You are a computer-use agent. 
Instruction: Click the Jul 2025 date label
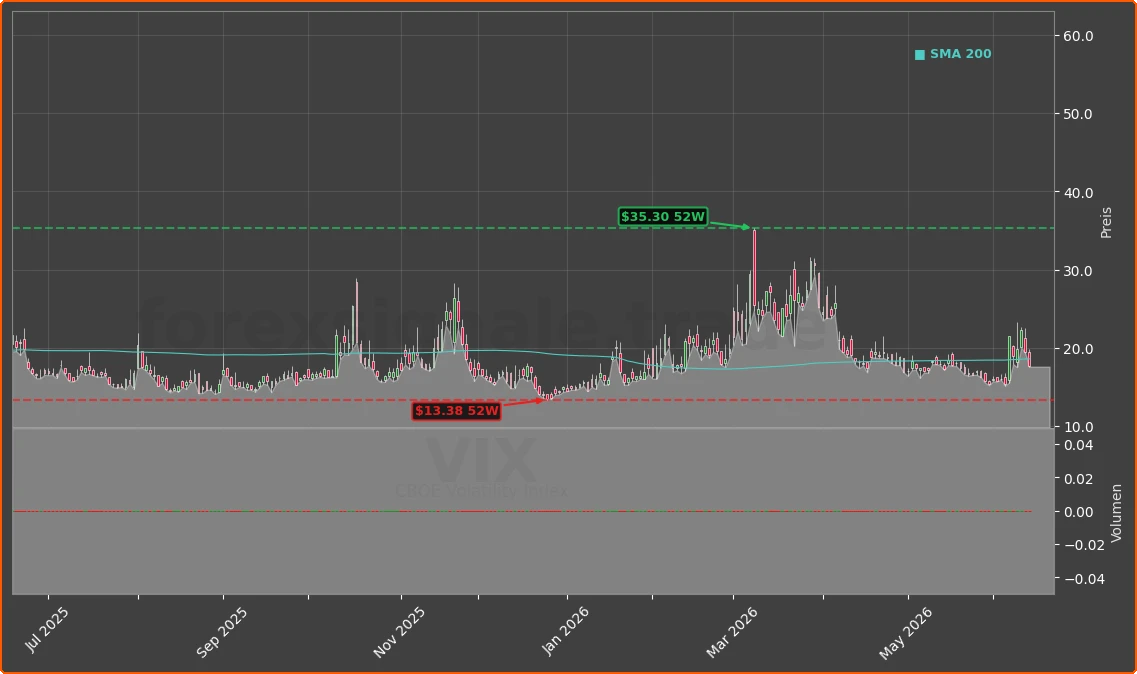46,629
